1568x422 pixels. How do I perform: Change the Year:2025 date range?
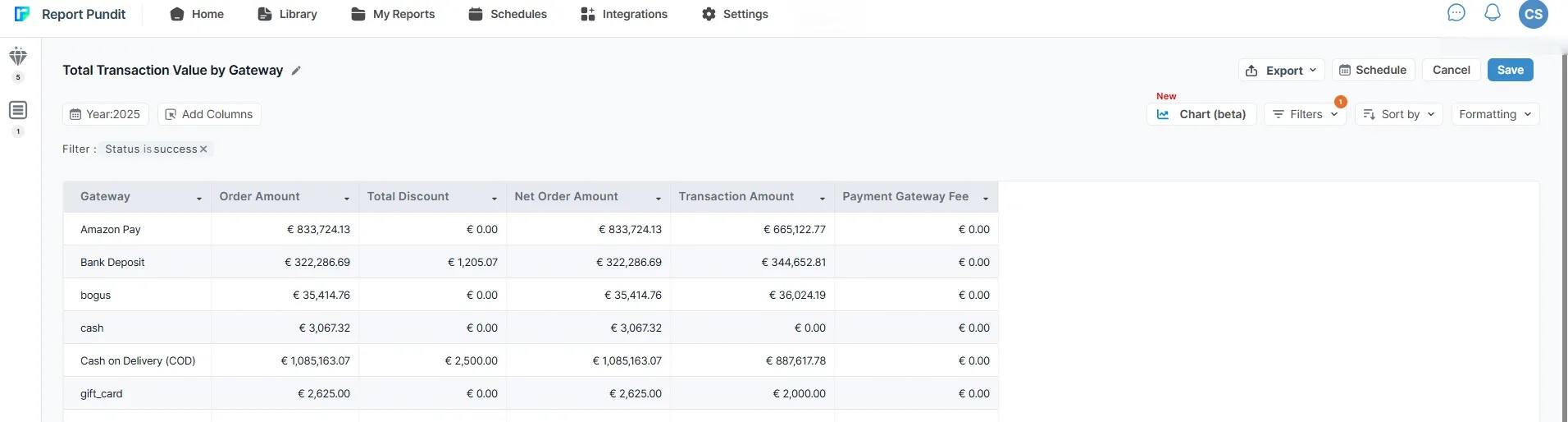pyautogui.click(x=106, y=114)
